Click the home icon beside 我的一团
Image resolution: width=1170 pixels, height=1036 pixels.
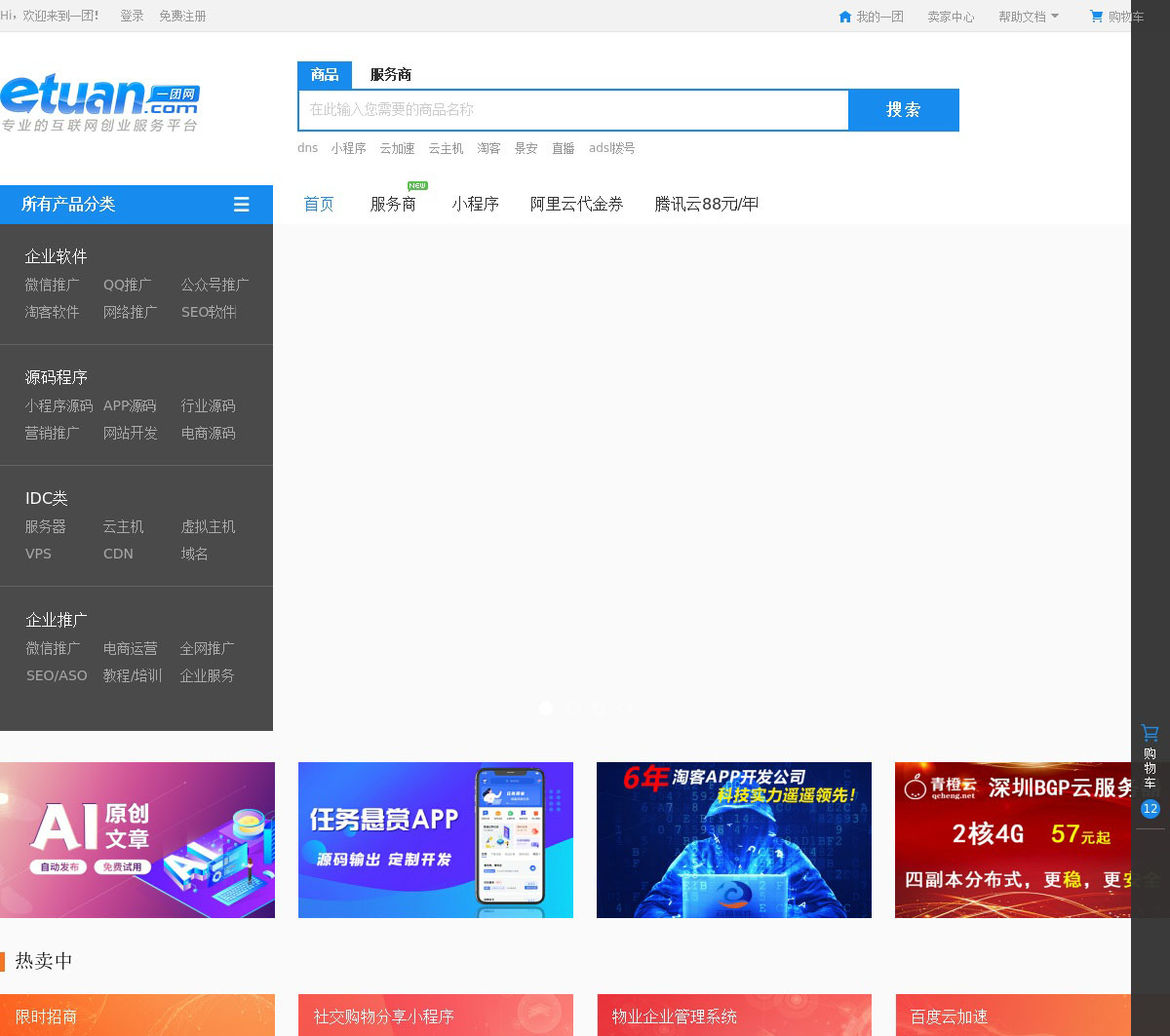(844, 17)
